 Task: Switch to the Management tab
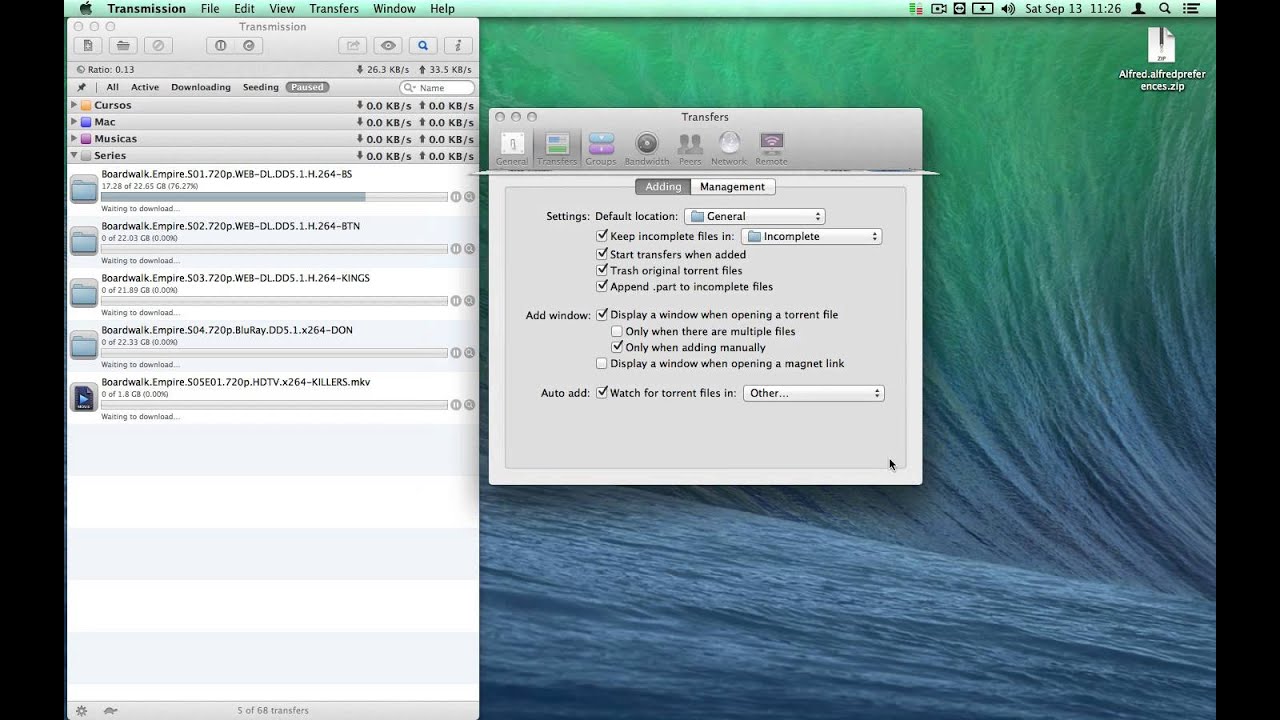click(x=732, y=187)
